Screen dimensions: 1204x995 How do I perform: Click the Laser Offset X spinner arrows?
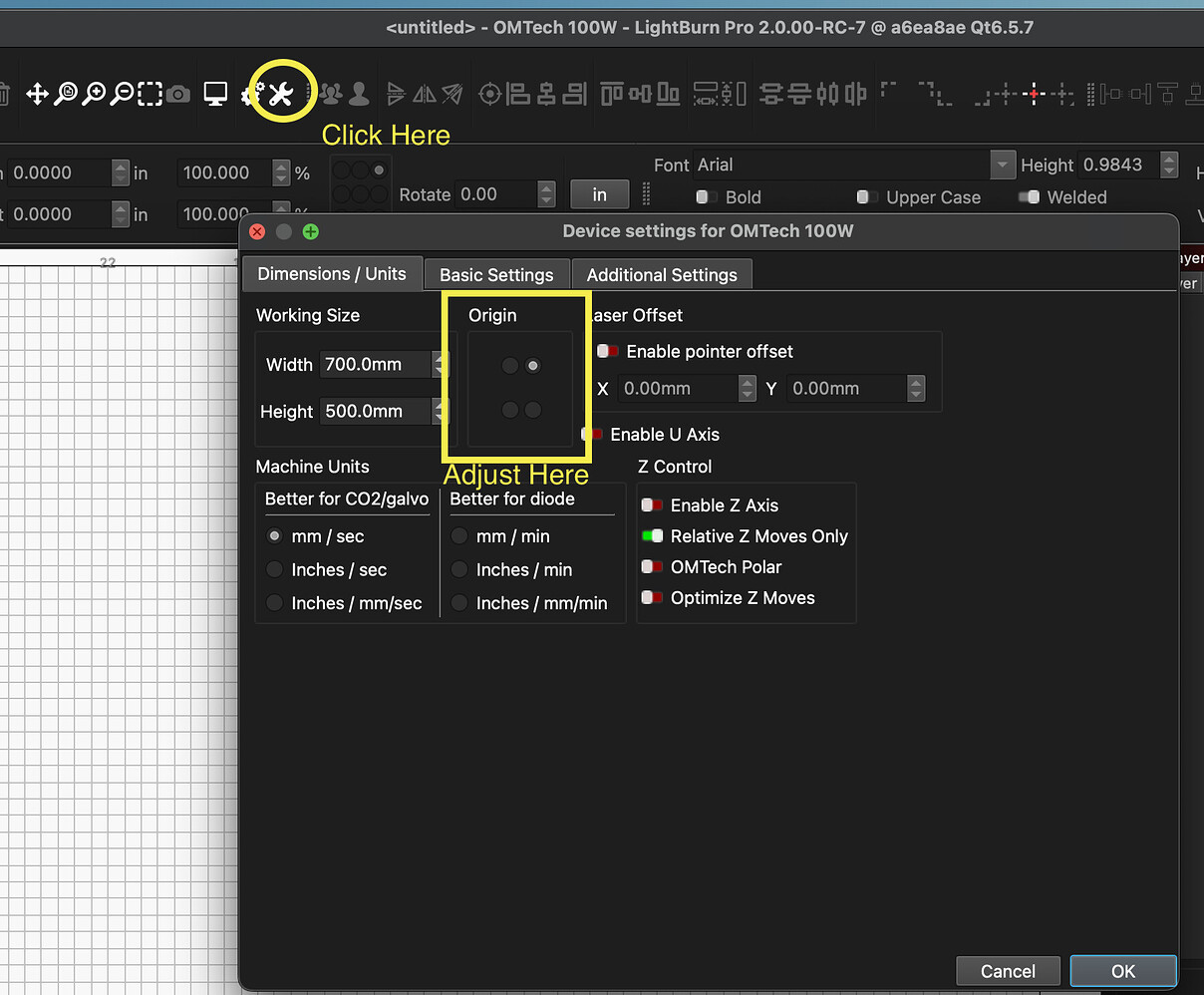point(747,388)
